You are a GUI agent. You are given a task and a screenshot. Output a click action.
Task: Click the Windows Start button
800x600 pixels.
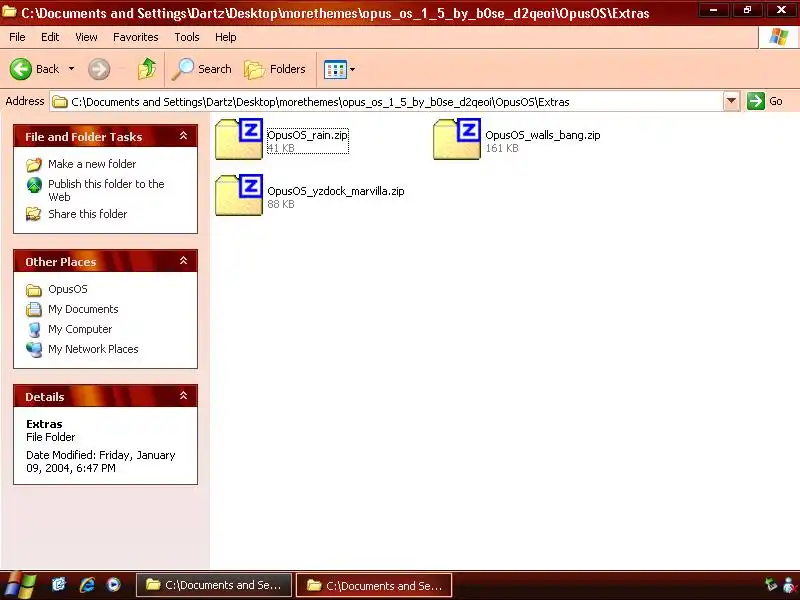click(20, 585)
